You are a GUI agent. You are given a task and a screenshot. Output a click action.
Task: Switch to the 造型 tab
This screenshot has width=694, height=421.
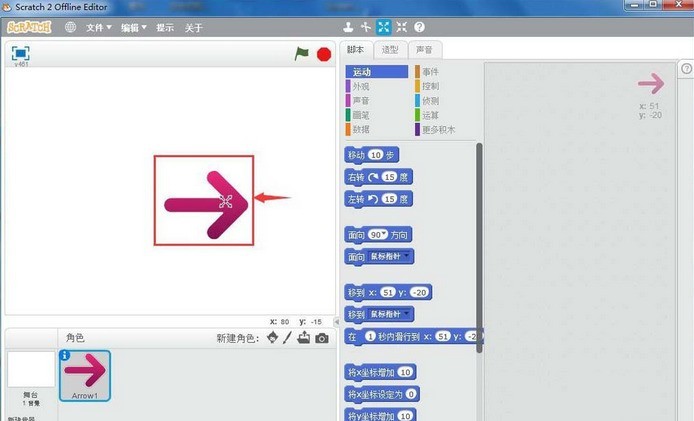click(x=390, y=49)
